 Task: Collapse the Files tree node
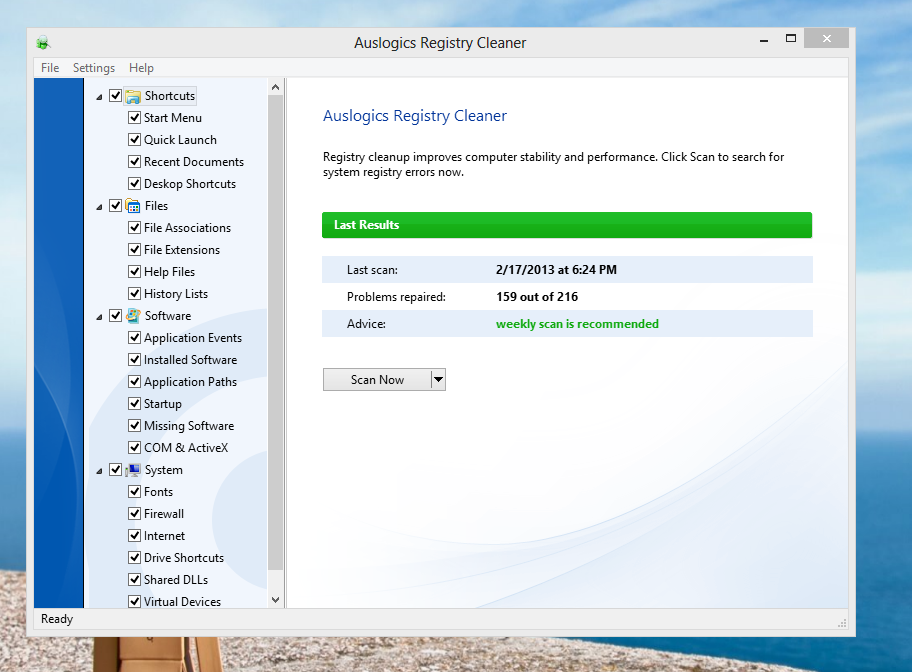click(99, 207)
